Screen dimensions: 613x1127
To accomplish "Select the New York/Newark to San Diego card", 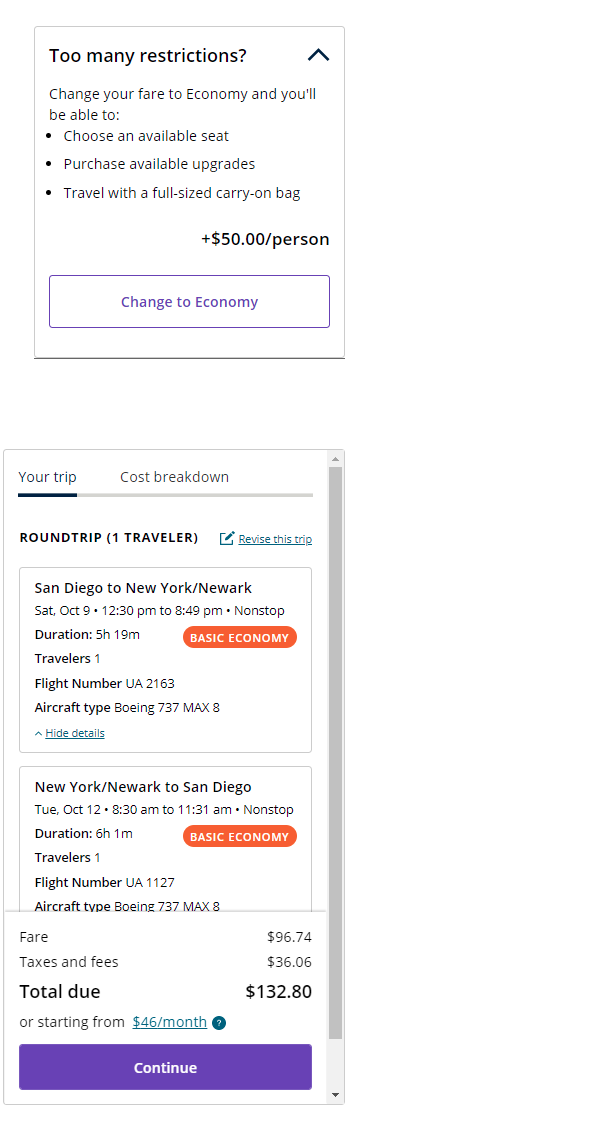I will [x=165, y=840].
